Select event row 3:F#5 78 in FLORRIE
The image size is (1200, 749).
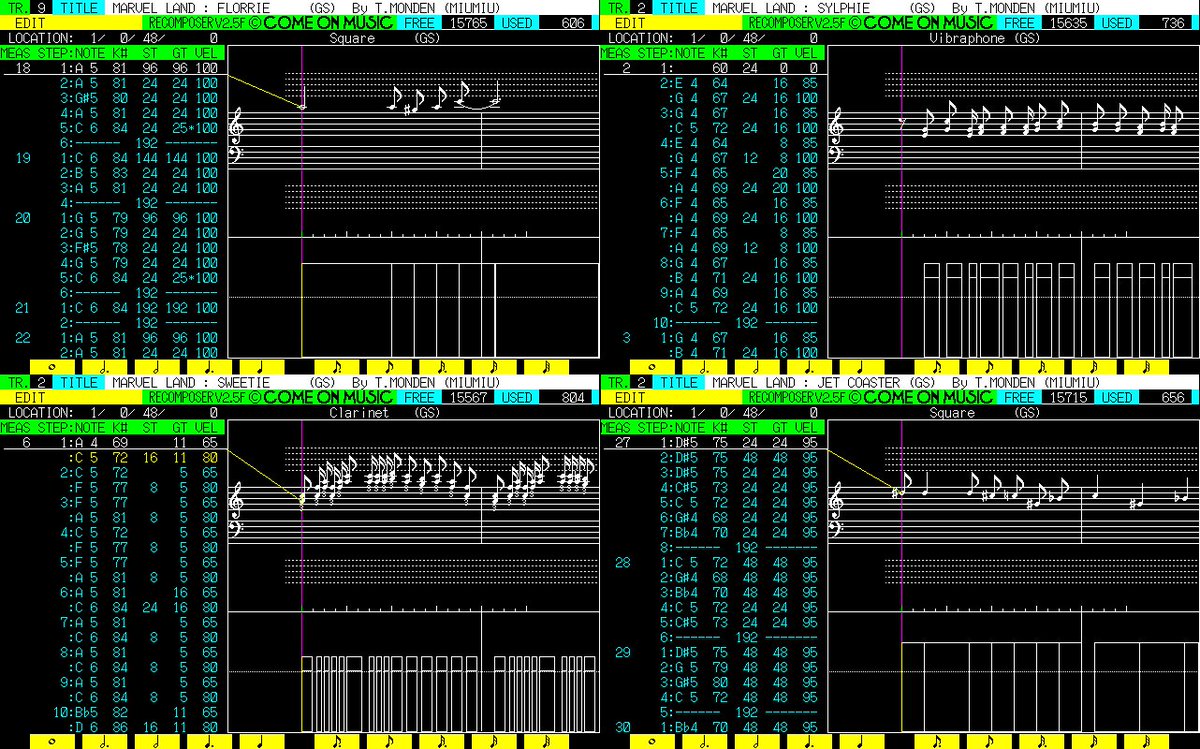(139, 248)
